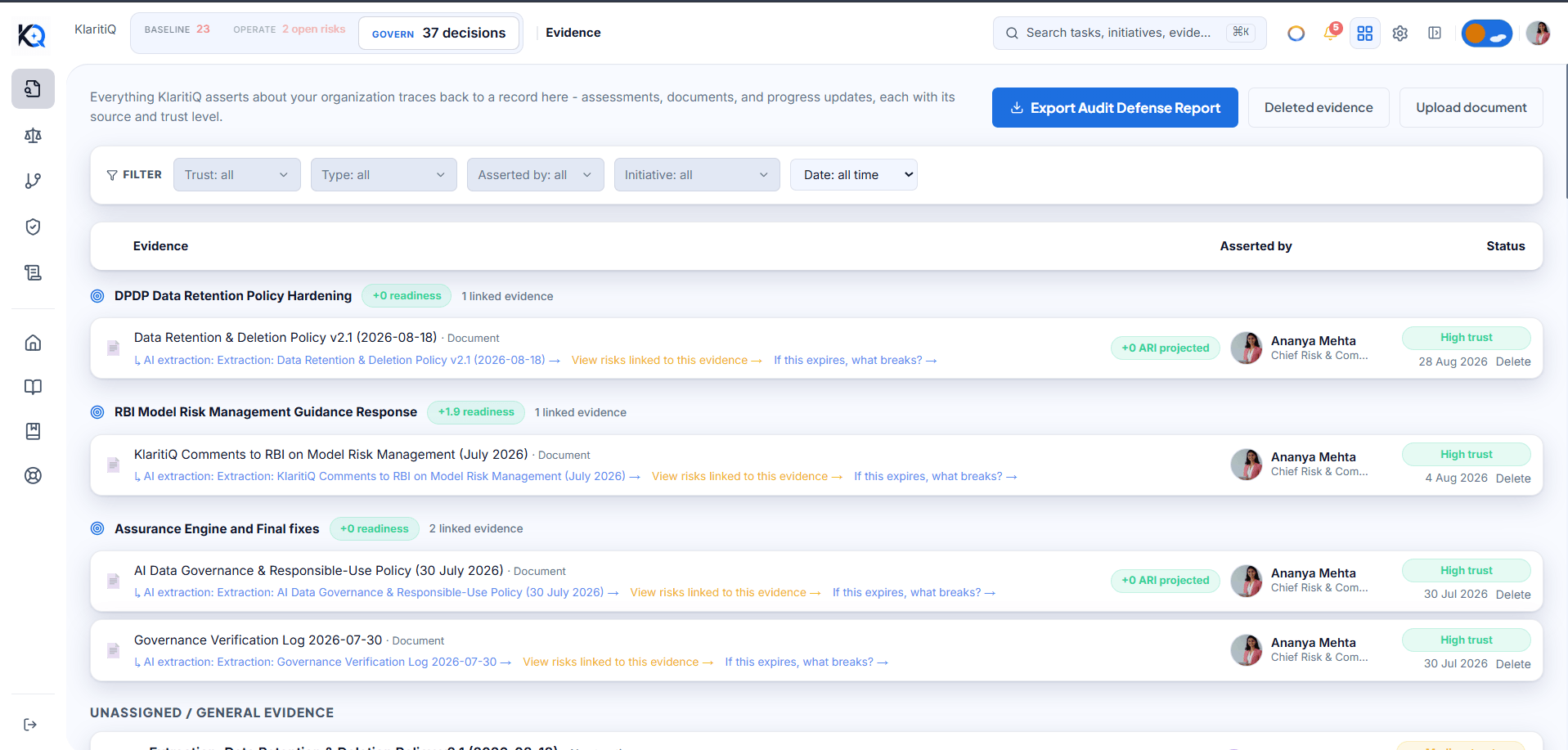This screenshot has width=1568, height=750.
Task: Open DPDP Data Retention Policy Hardening initiative
Action: (233, 296)
